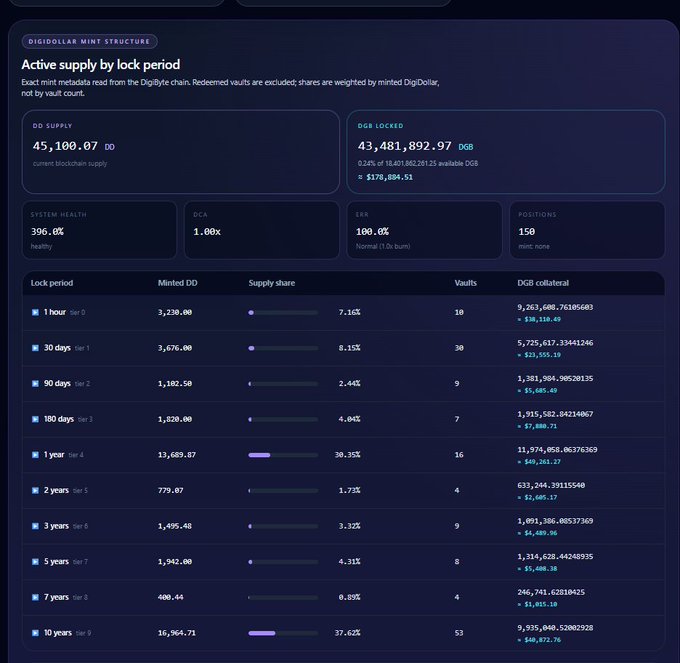Select the 43,481,892.97 DGB locked value
Image resolution: width=680 pixels, height=663 pixels.
pos(404,146)
